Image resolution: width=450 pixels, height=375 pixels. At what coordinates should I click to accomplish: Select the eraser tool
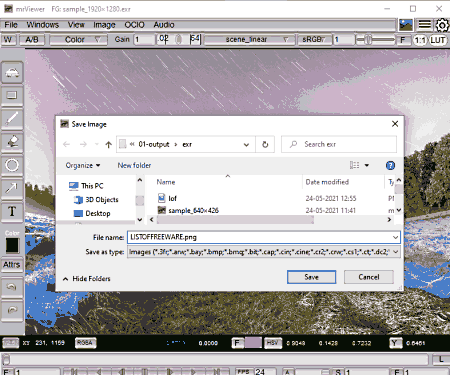tap(12, 142)
